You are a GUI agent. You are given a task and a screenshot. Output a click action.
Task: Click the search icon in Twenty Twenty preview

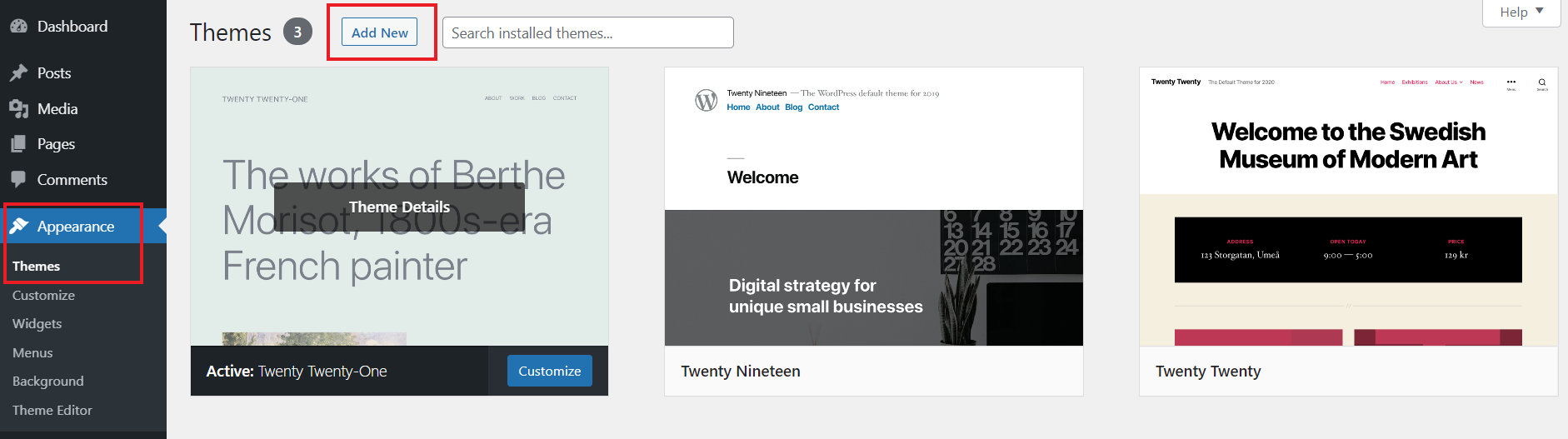tap(1542, 82)
